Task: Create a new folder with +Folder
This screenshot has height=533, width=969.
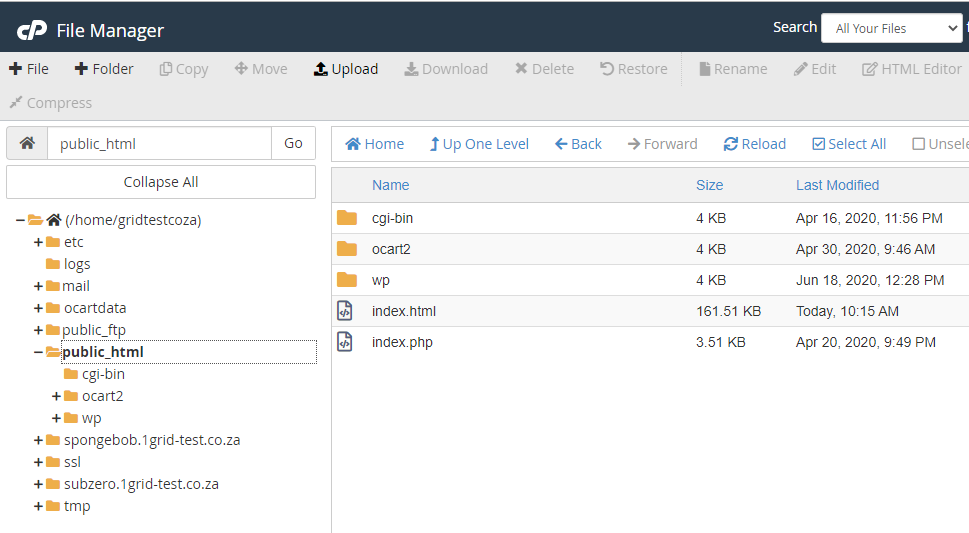Action: (104, 69)
